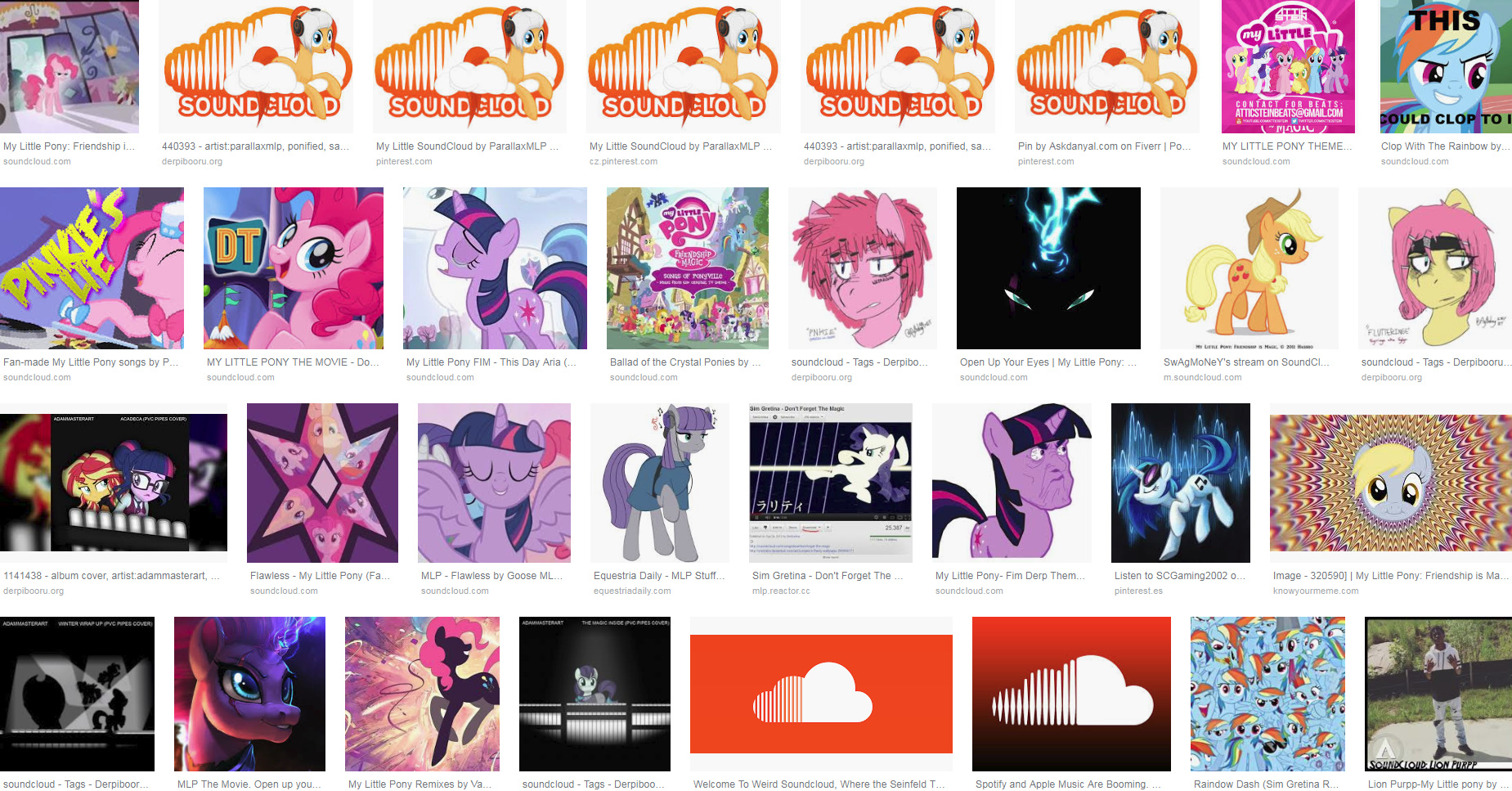Click the cz.pinterest.com source label
The height and width of the screenshot is (791, 1512).
pos(623,161)
